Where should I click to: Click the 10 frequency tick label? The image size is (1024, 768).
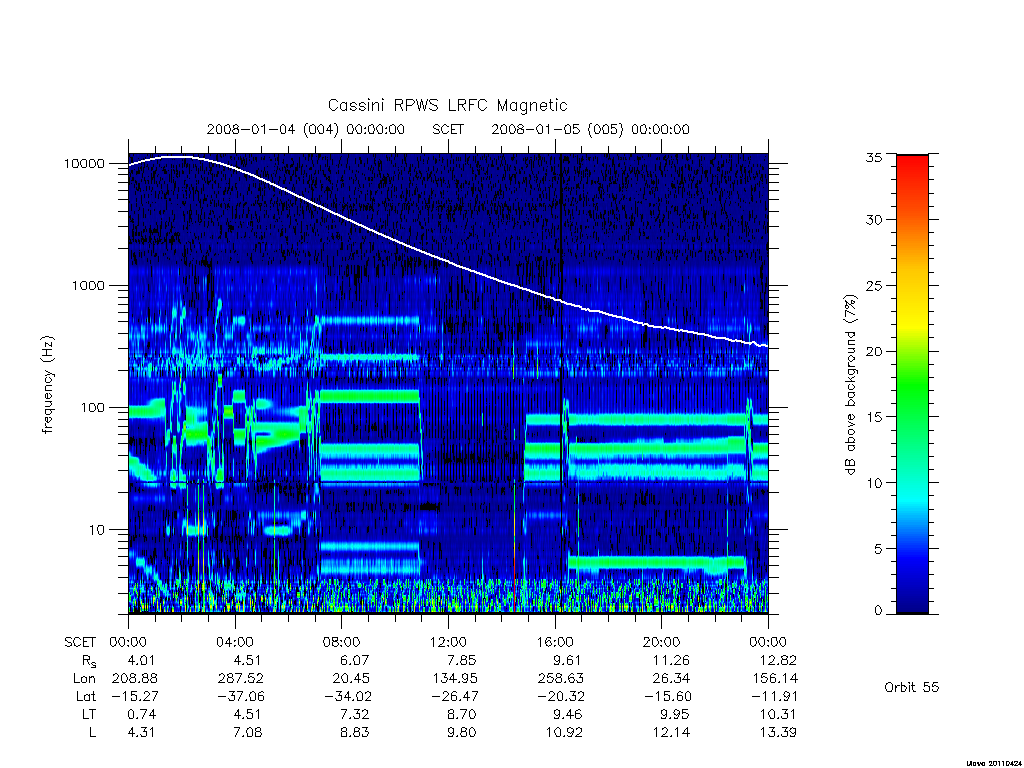[97, 530]
